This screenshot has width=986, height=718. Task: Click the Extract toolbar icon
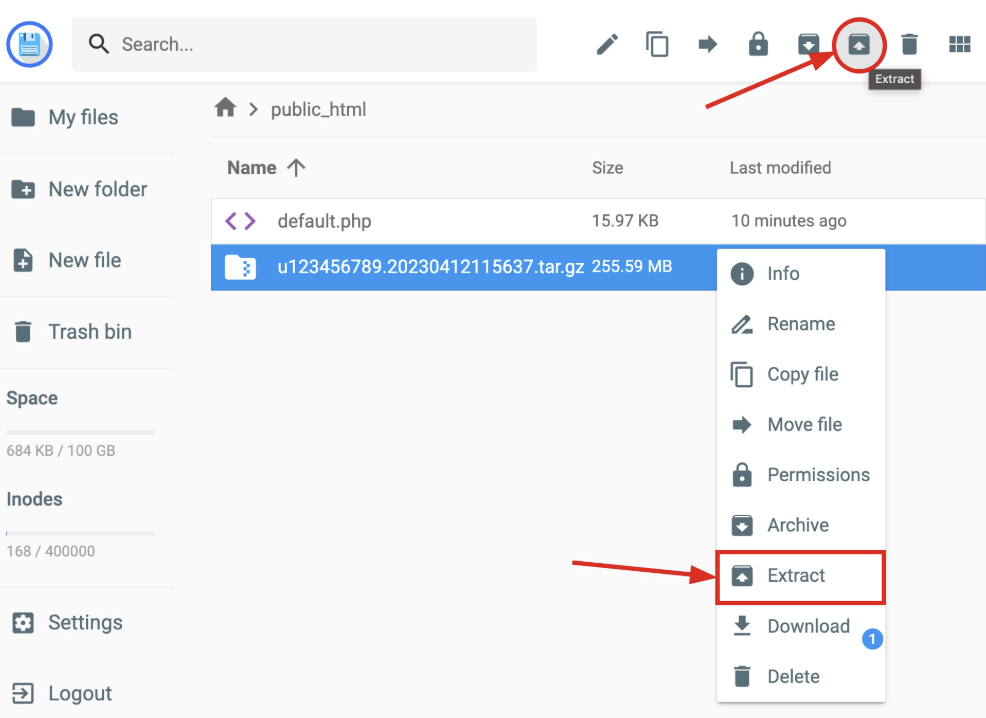coord(859,44)
